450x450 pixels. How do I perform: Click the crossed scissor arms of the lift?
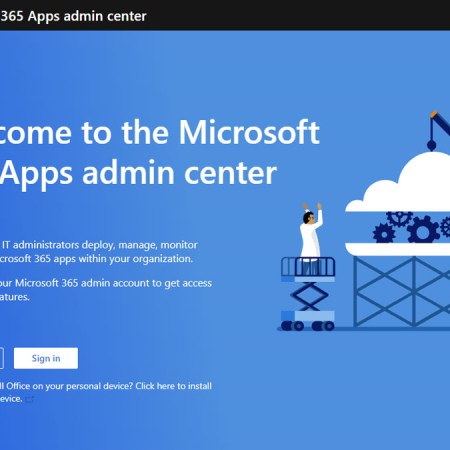309,296
